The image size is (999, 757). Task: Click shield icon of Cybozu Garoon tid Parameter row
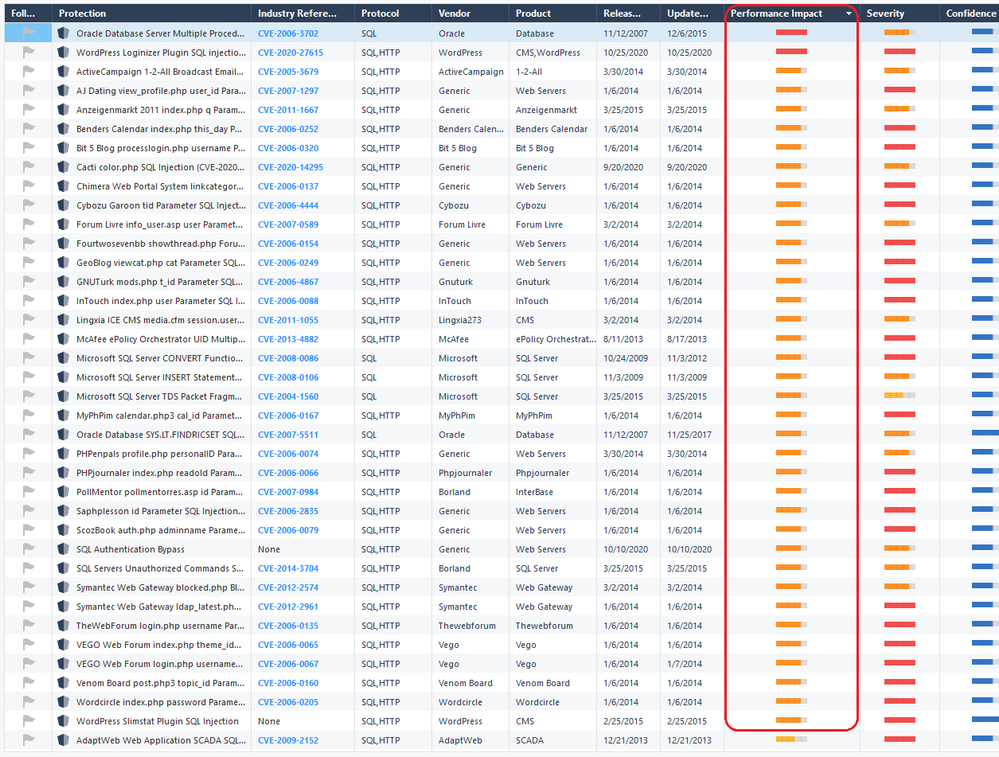click(63, 205)
